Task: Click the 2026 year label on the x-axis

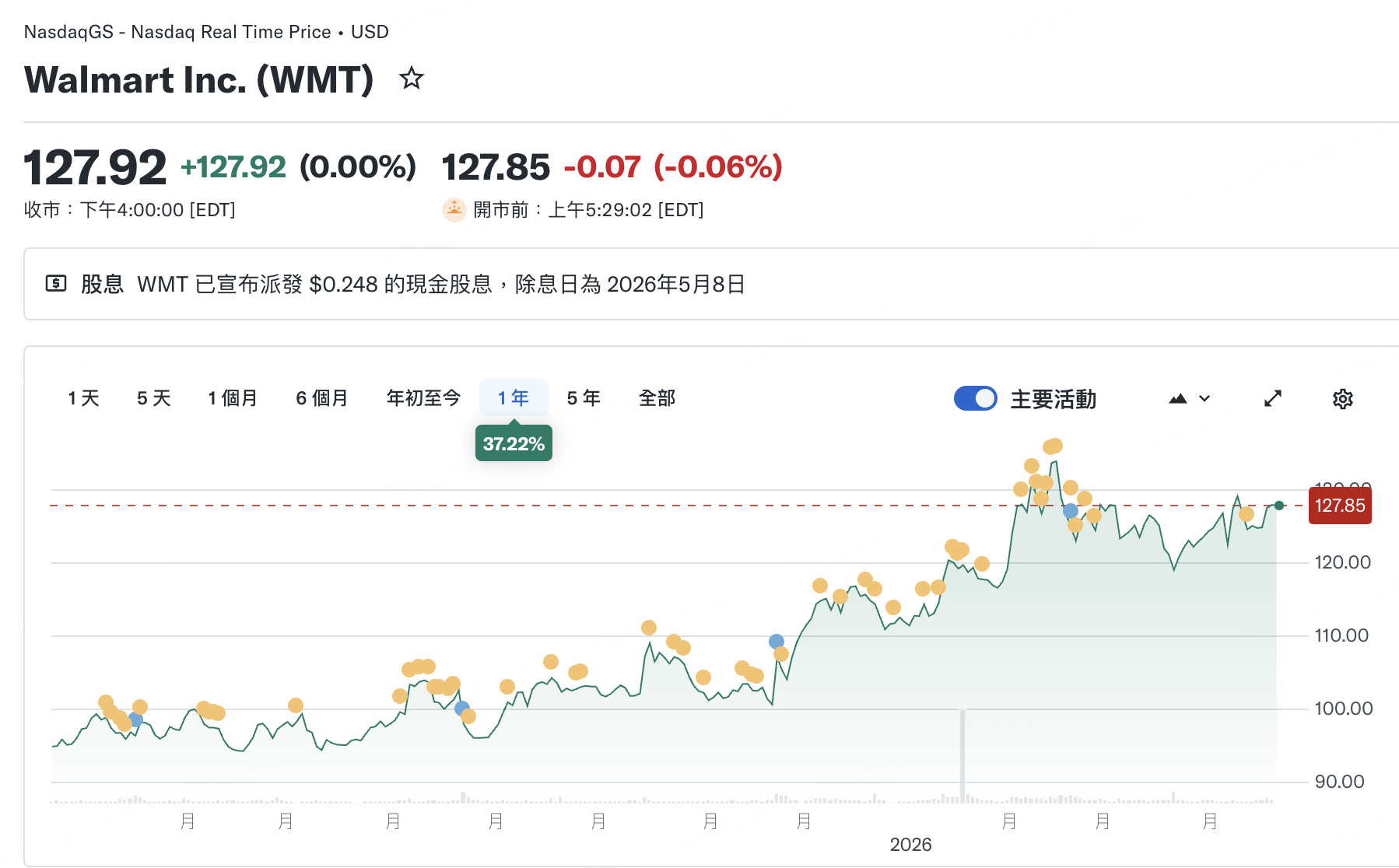Action: click(x=910, y=845)
